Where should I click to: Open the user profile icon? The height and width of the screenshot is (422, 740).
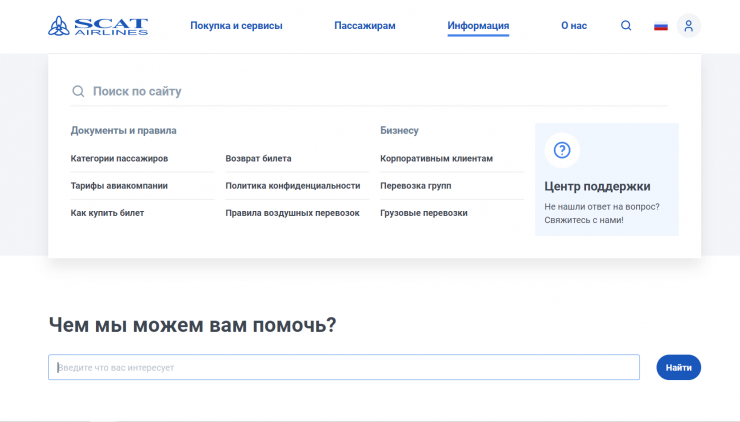coord(688,26)
